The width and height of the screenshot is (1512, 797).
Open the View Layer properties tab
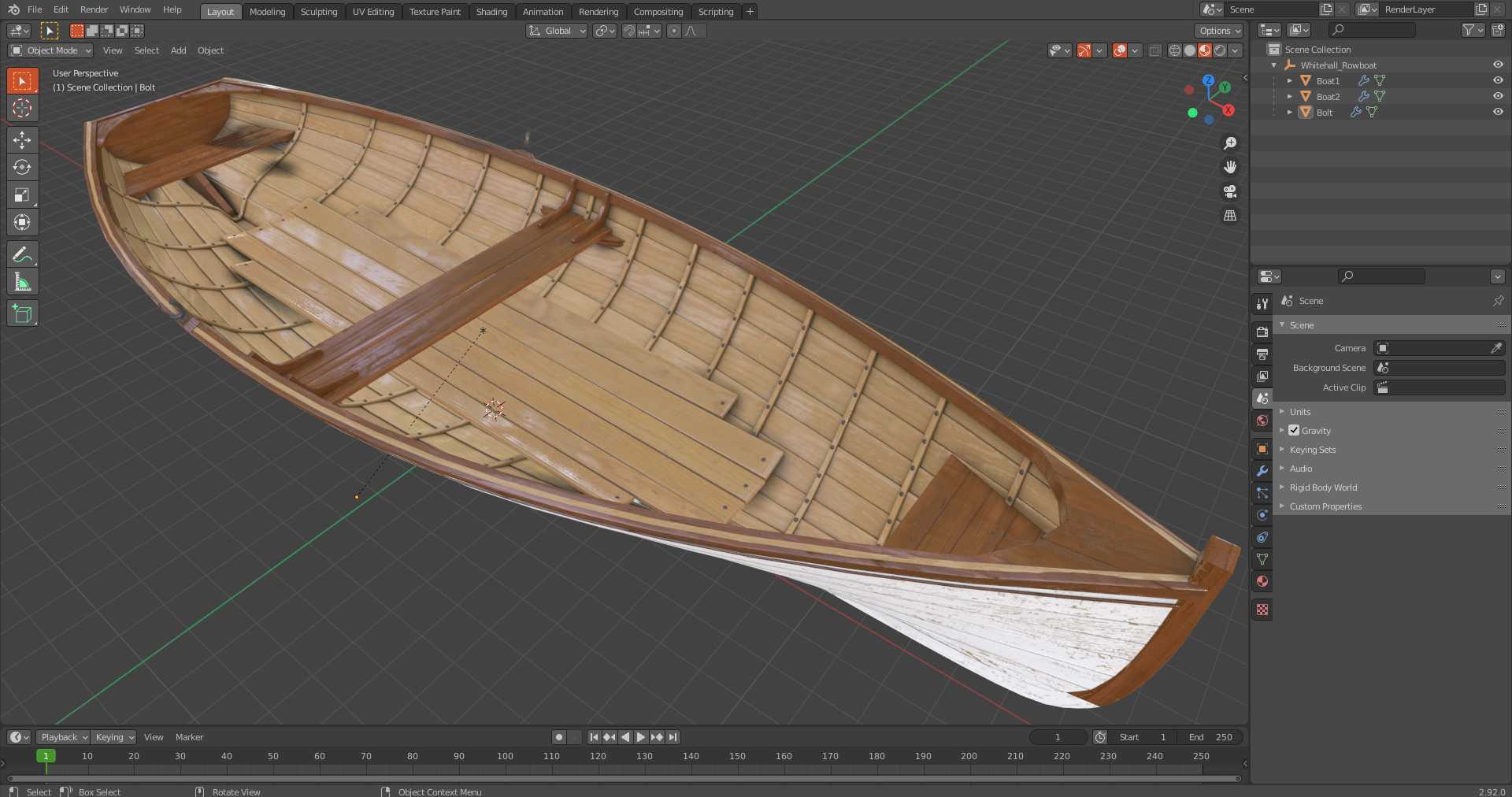click(1262, 376)
